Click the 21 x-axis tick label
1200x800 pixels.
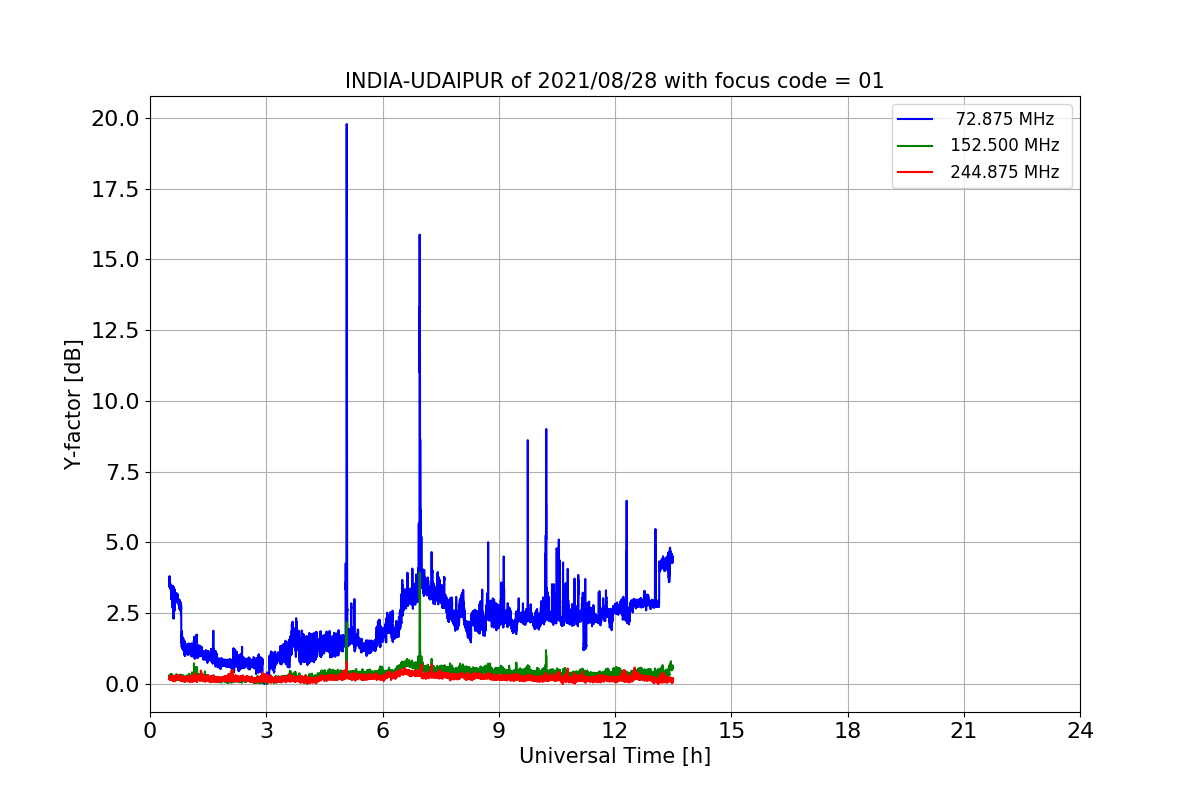(x=964, y=731)
